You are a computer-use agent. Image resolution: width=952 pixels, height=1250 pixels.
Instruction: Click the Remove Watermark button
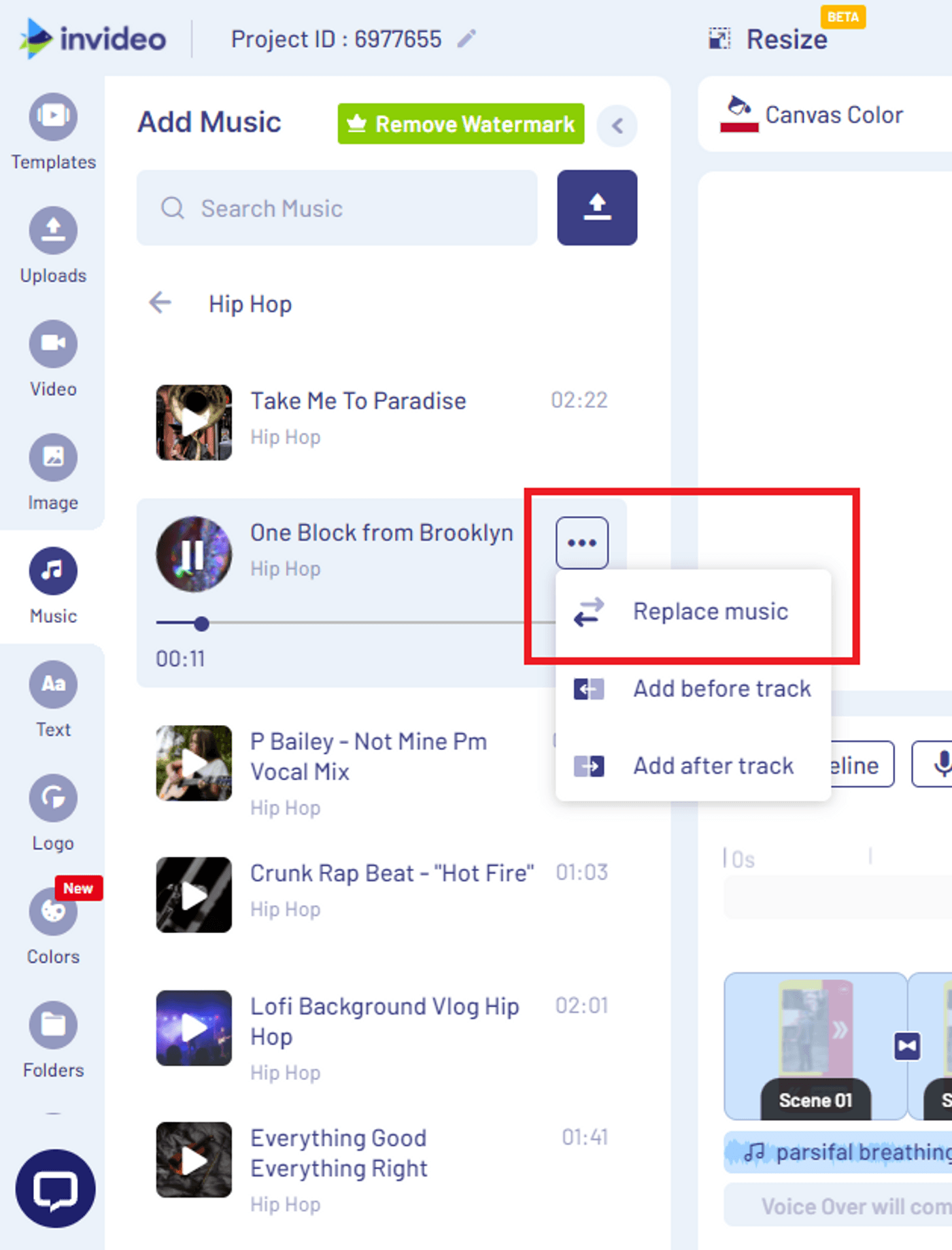[x=461, y=124]
